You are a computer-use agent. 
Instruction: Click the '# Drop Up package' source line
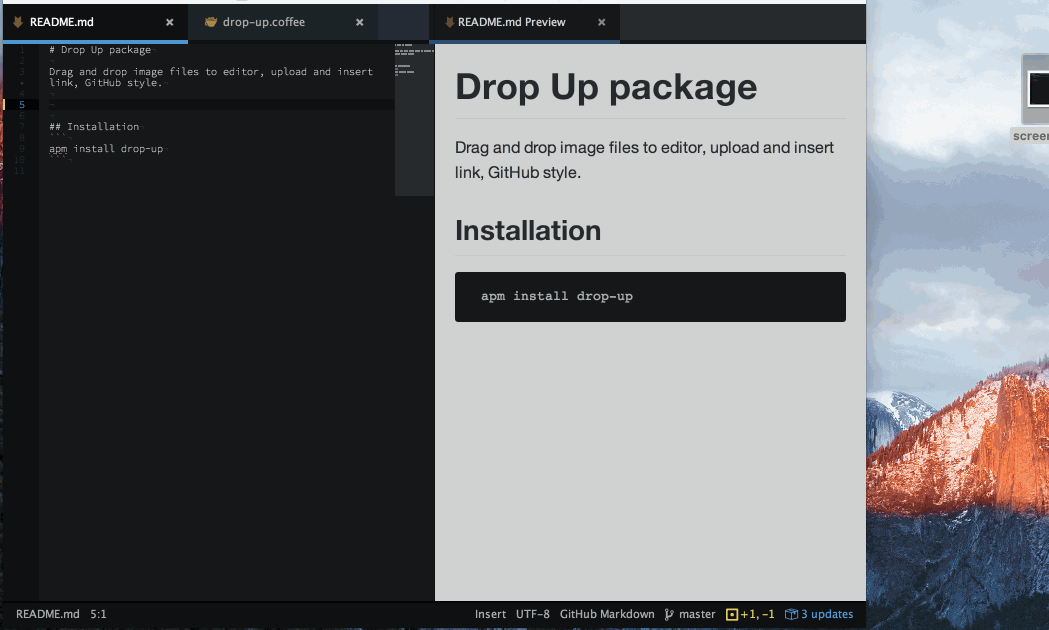tap(100, 49)
